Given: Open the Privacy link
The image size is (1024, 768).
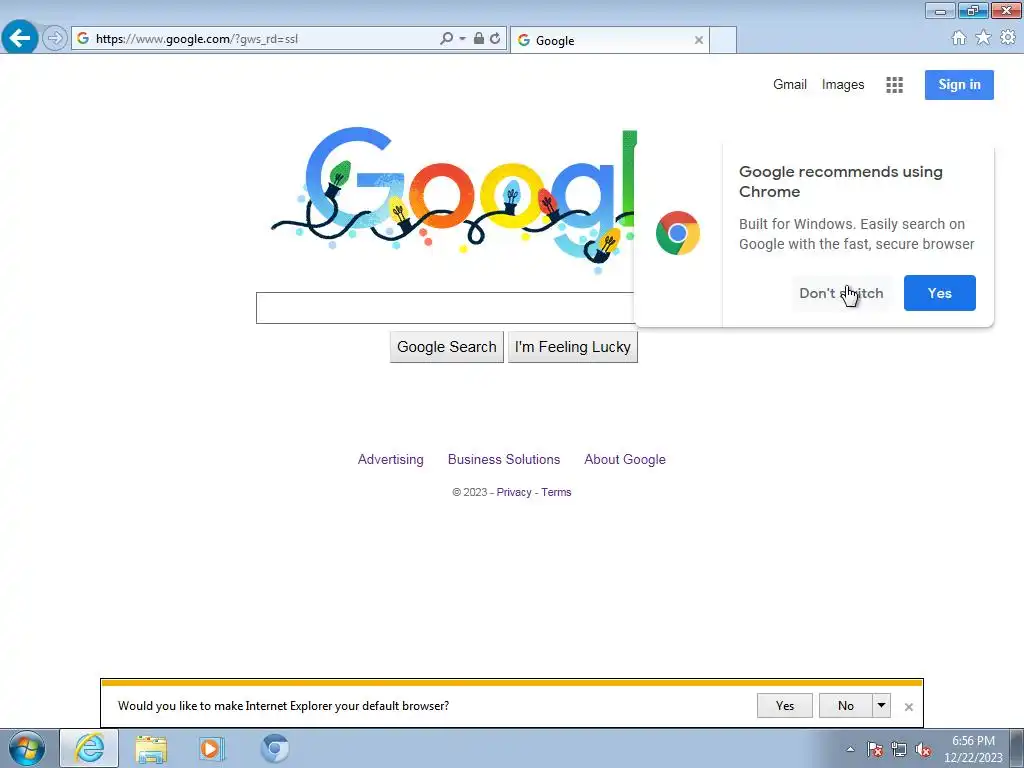Looking at the screenshot, I should (x=514, y=492).
